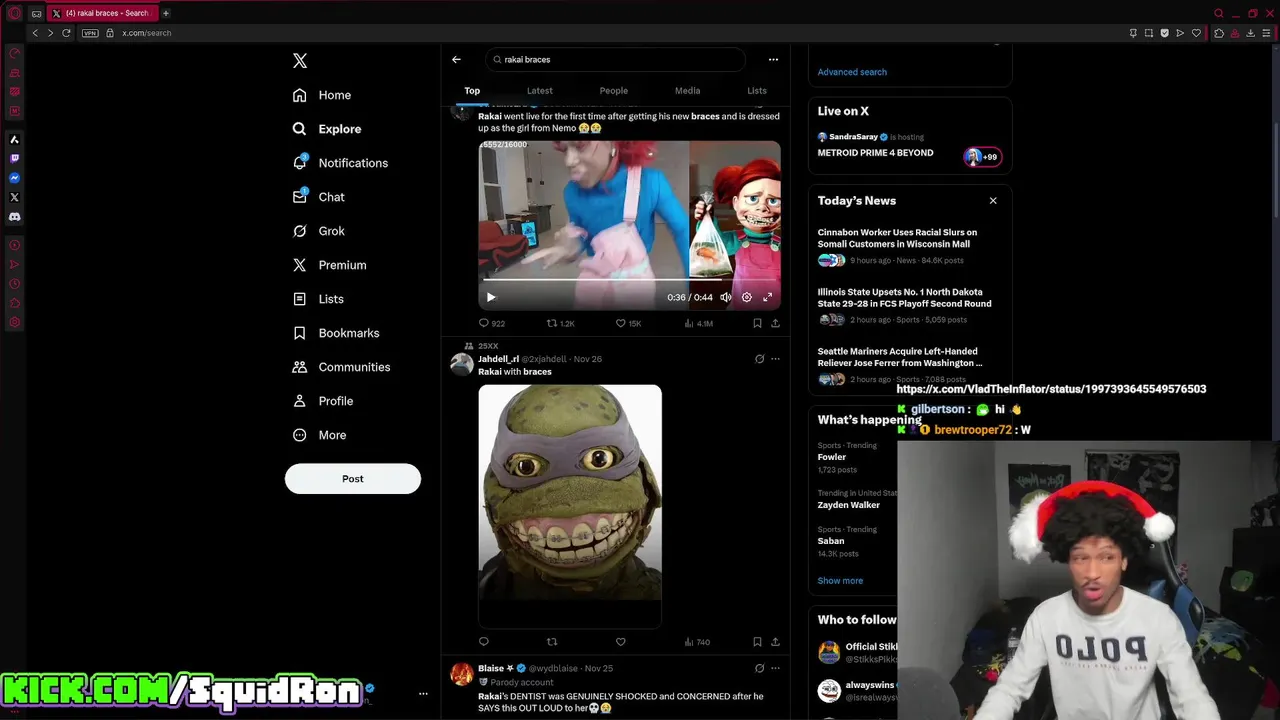
Task: Open the browser extensions icon
Action: coord(1218,33)
